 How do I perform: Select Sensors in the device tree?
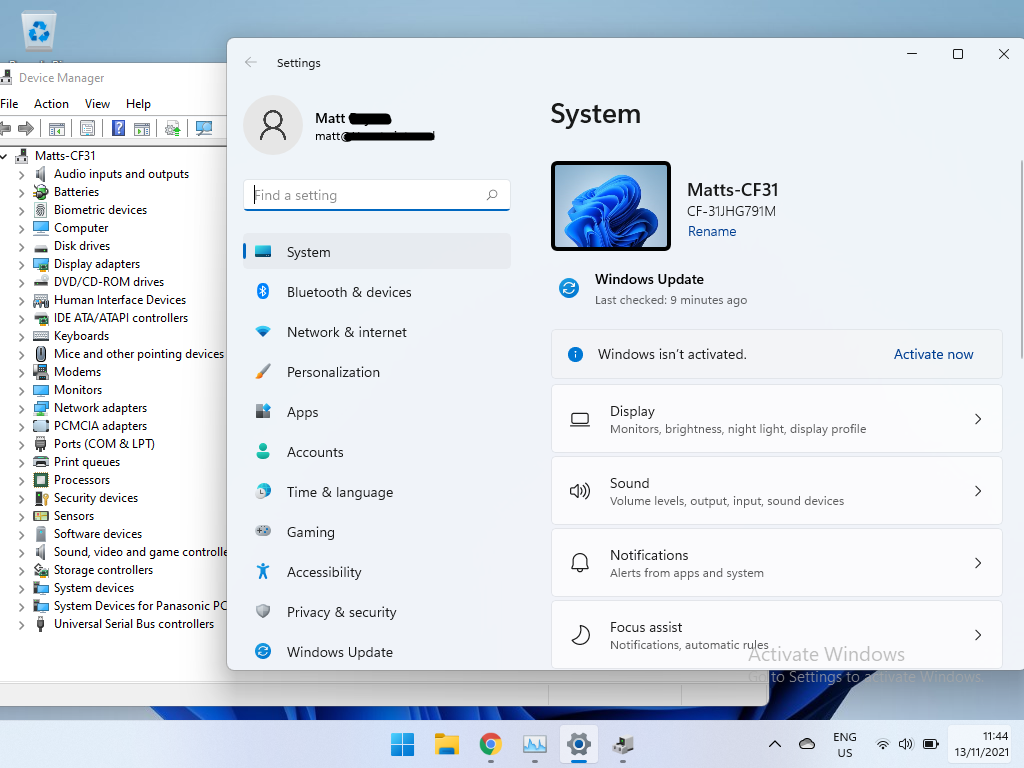click(x=74, y=516)
